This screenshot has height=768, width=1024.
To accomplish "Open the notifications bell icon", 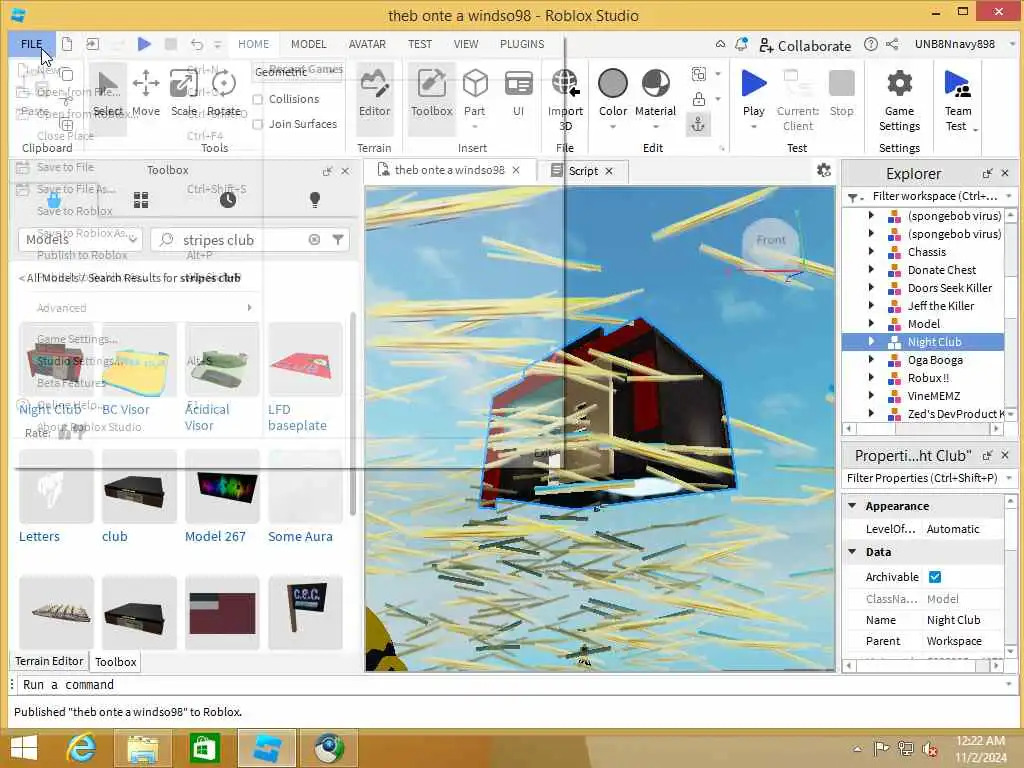I will coord(741,44).
